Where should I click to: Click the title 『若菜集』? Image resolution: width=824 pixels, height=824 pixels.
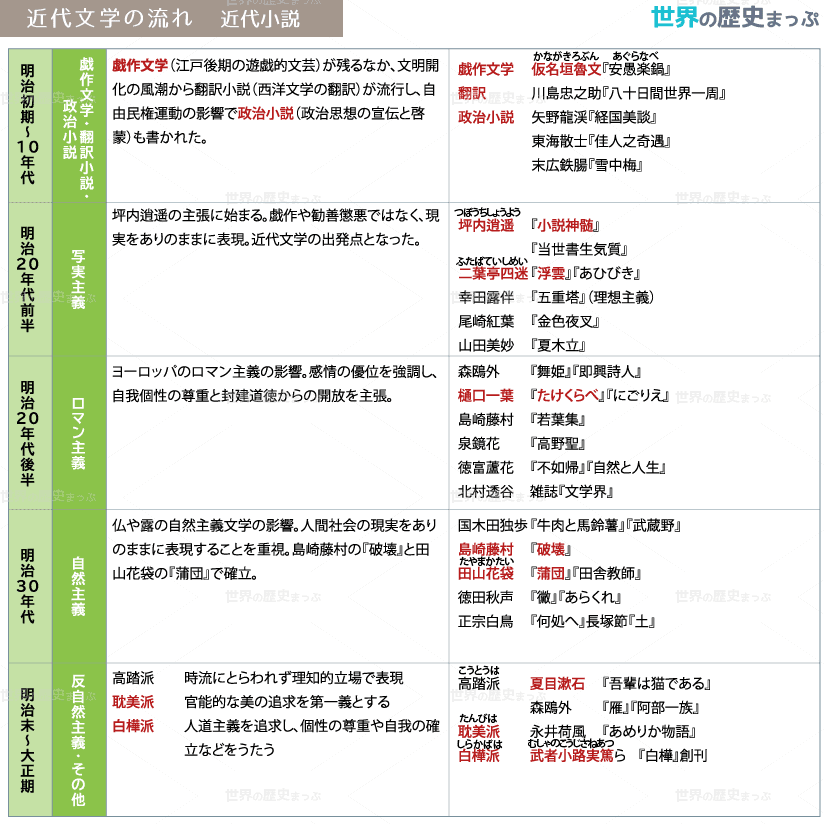(x=558, y=419)
